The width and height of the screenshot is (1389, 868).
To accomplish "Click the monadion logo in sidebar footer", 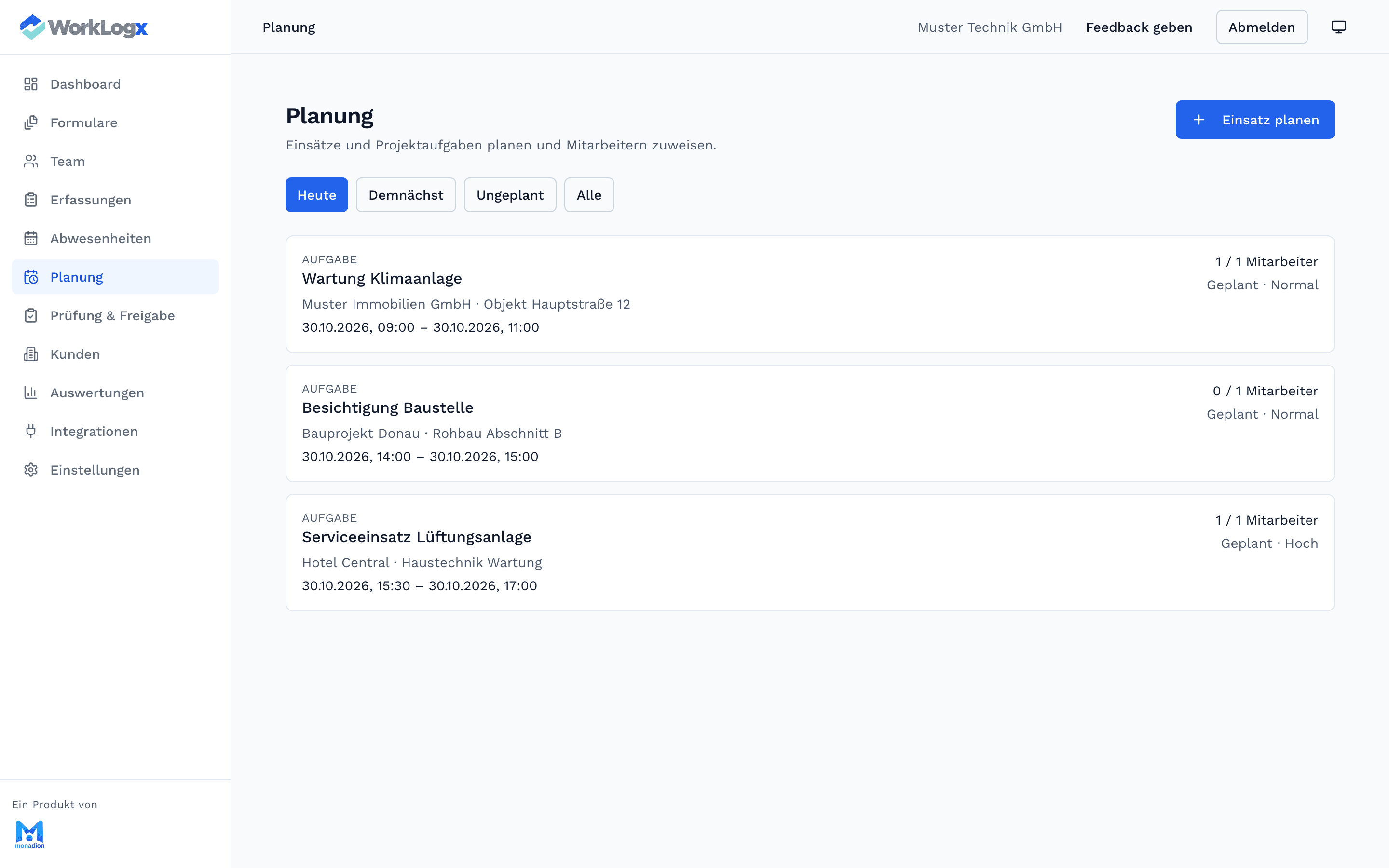I will pyautogui.click(x=29, y=834).
